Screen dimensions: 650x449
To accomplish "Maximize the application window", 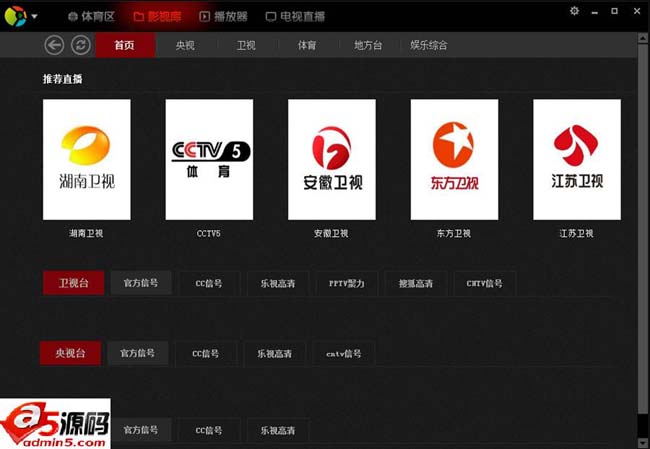I will tap(615, 11).
